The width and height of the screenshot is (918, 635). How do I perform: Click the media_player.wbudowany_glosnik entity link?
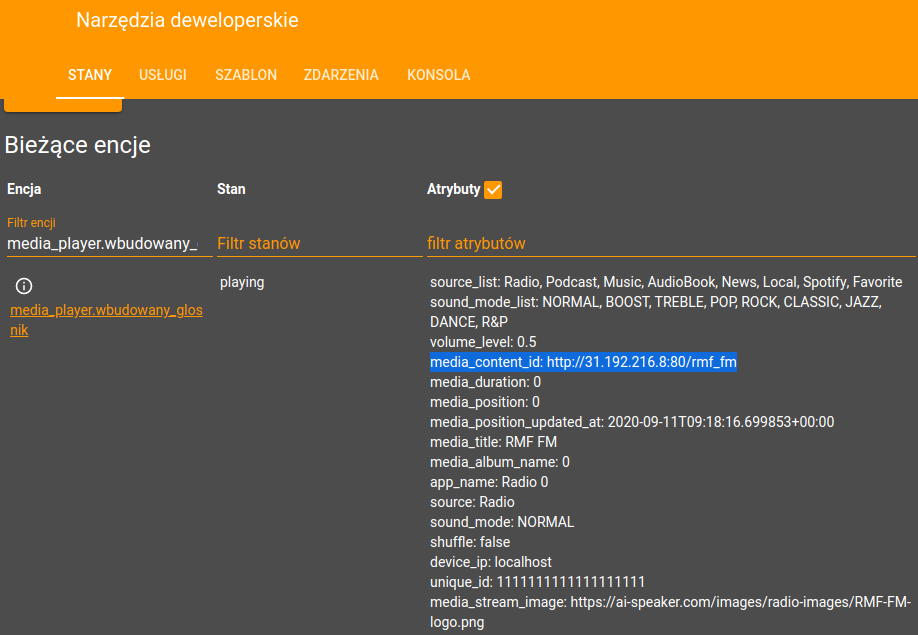pyautogui.click(x=107, y=320)
